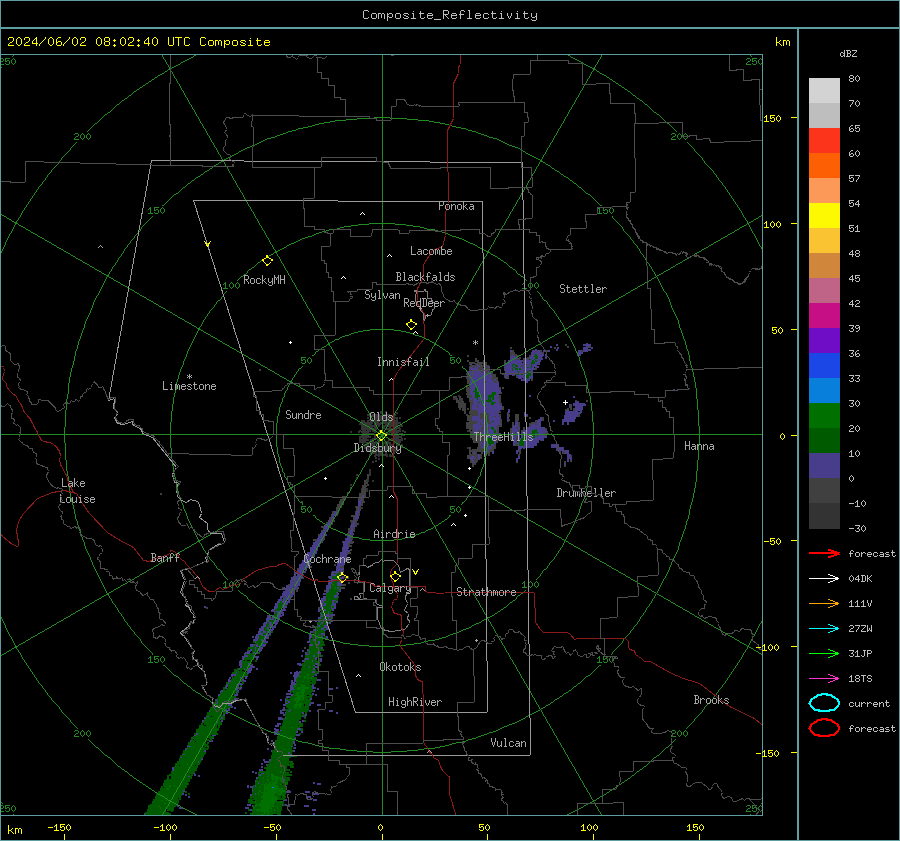The image size is (900, 841).
Task: Click the 42 dBZ magenta swatch
Action: 824,315
